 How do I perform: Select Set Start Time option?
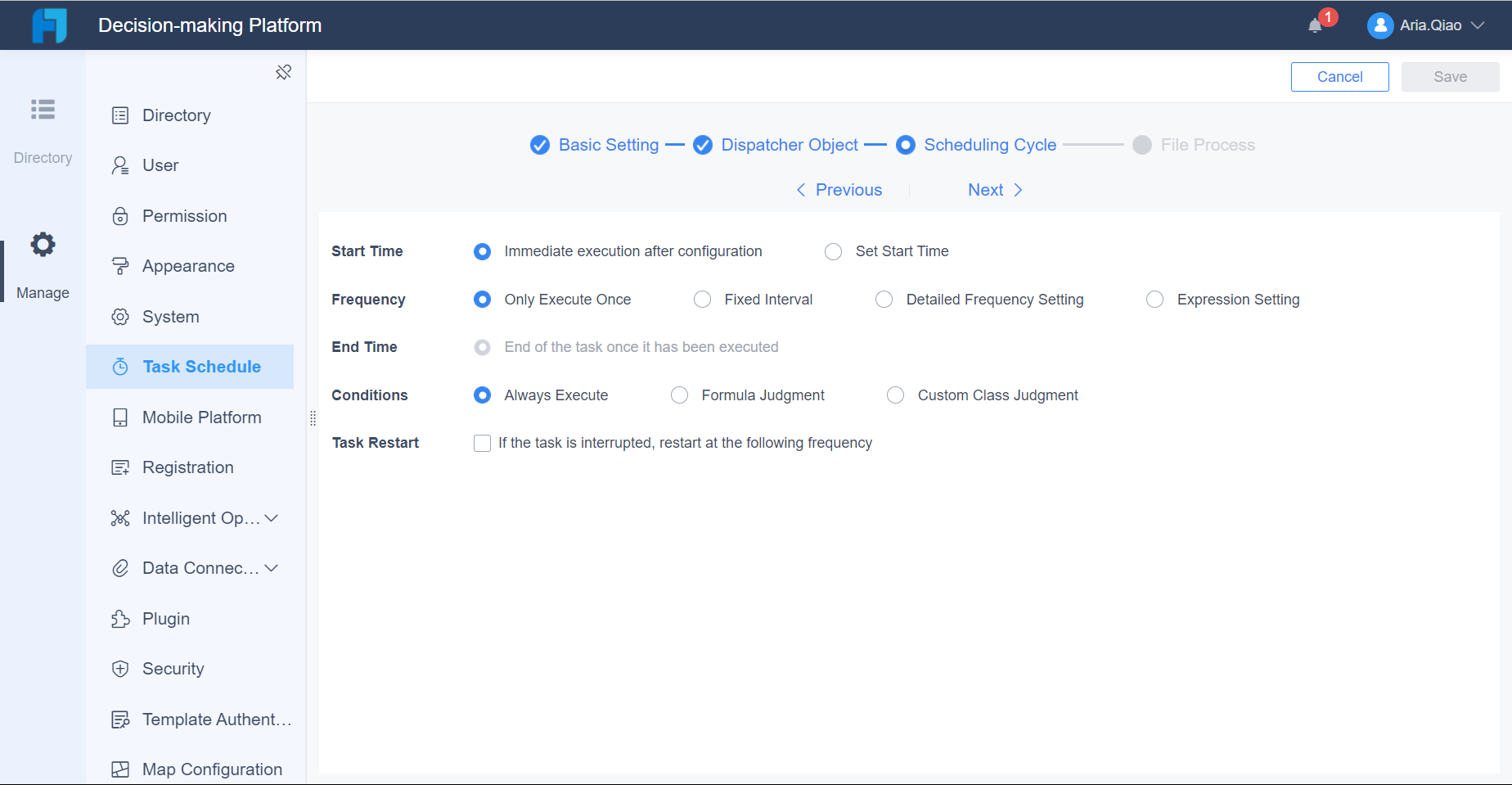(833, 251)
